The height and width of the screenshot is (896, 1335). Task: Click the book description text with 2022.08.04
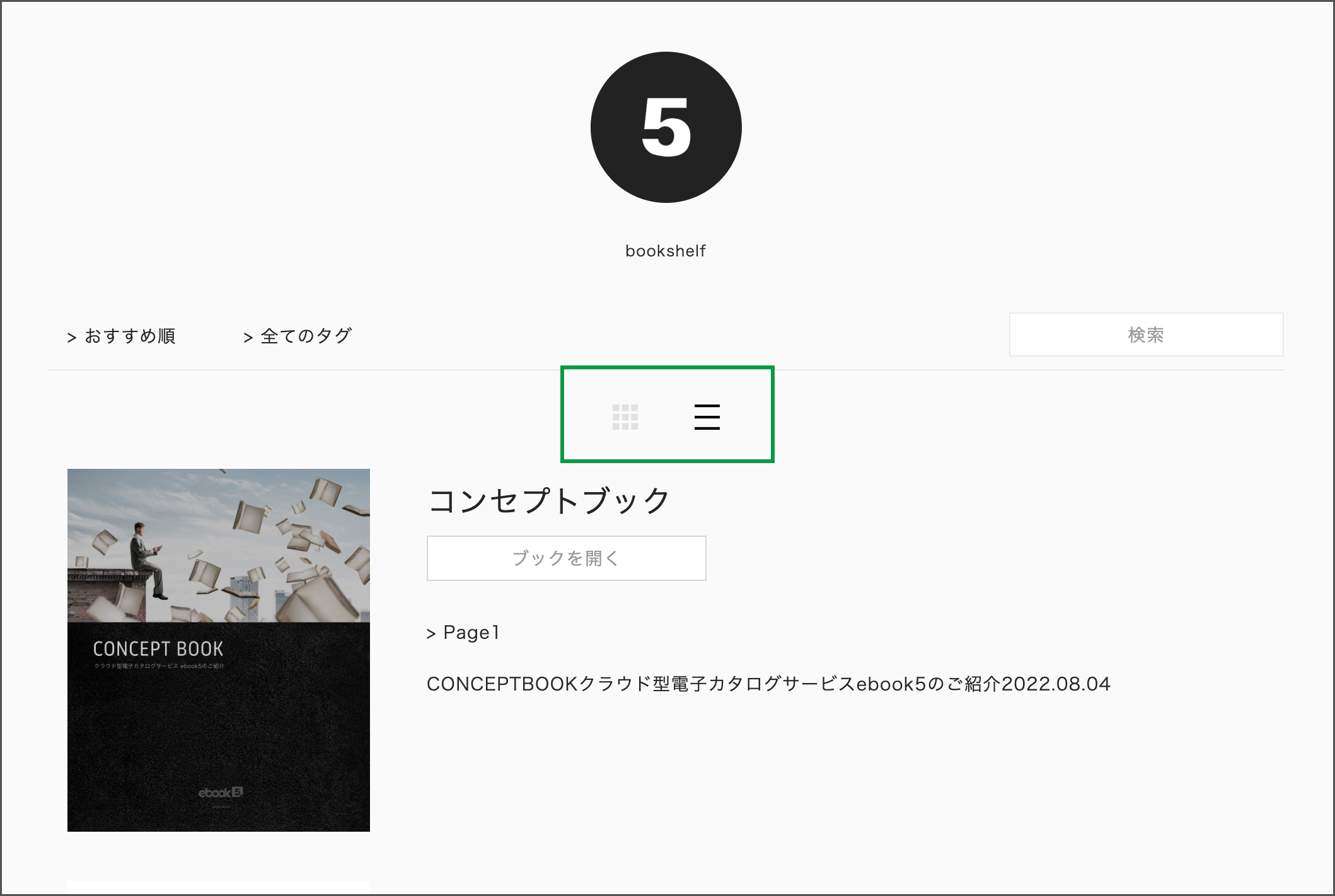768,684
